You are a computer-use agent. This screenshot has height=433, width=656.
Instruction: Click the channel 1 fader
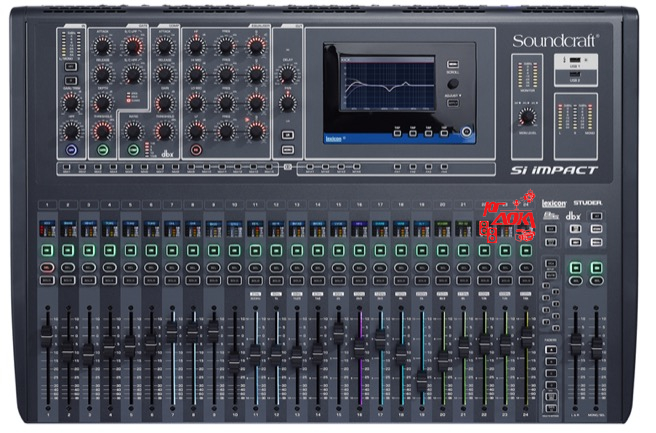click(45, 342)
